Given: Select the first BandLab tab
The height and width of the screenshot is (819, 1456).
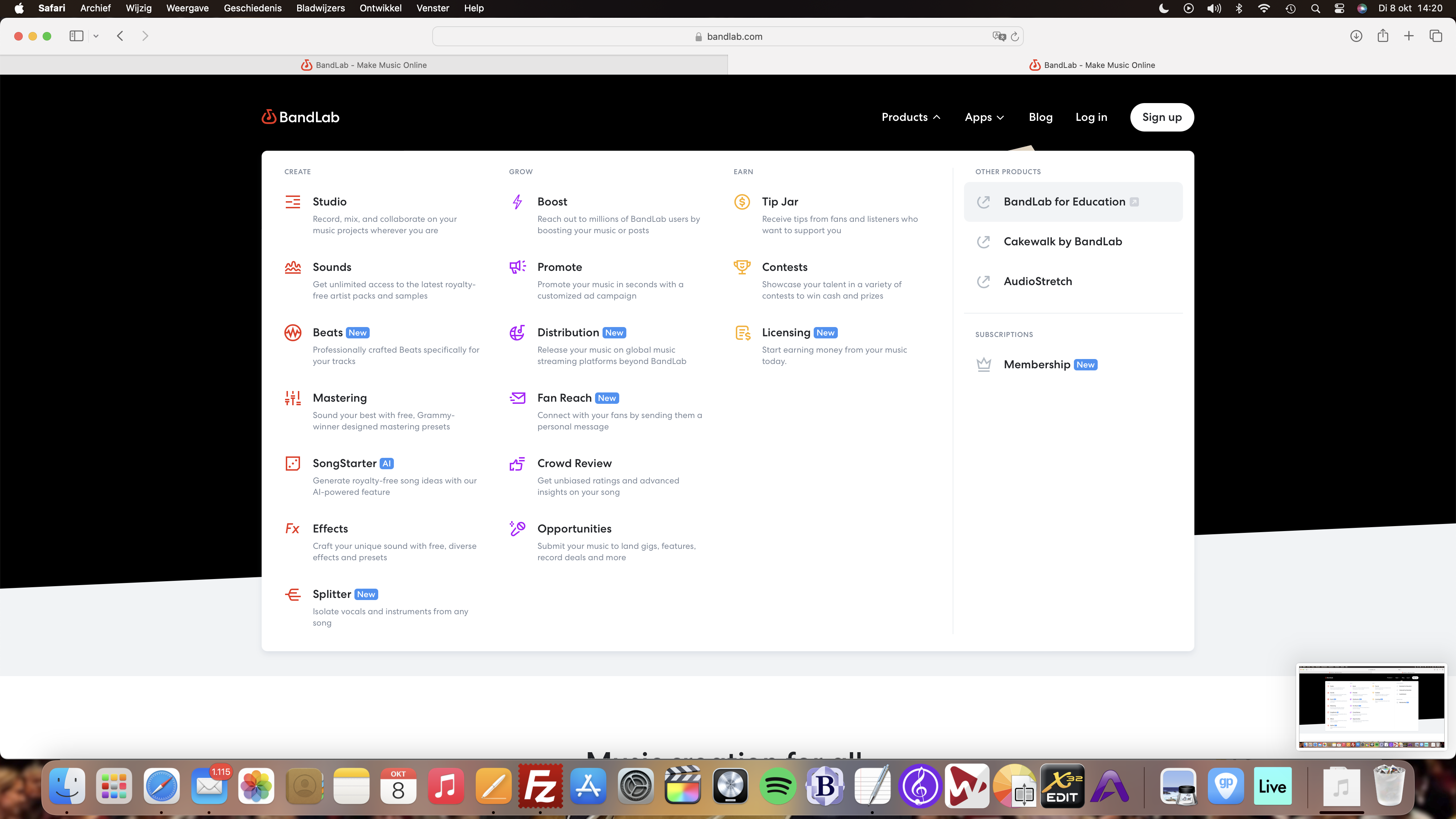Looking at the screenshot, I should click(x=364, y=65).
